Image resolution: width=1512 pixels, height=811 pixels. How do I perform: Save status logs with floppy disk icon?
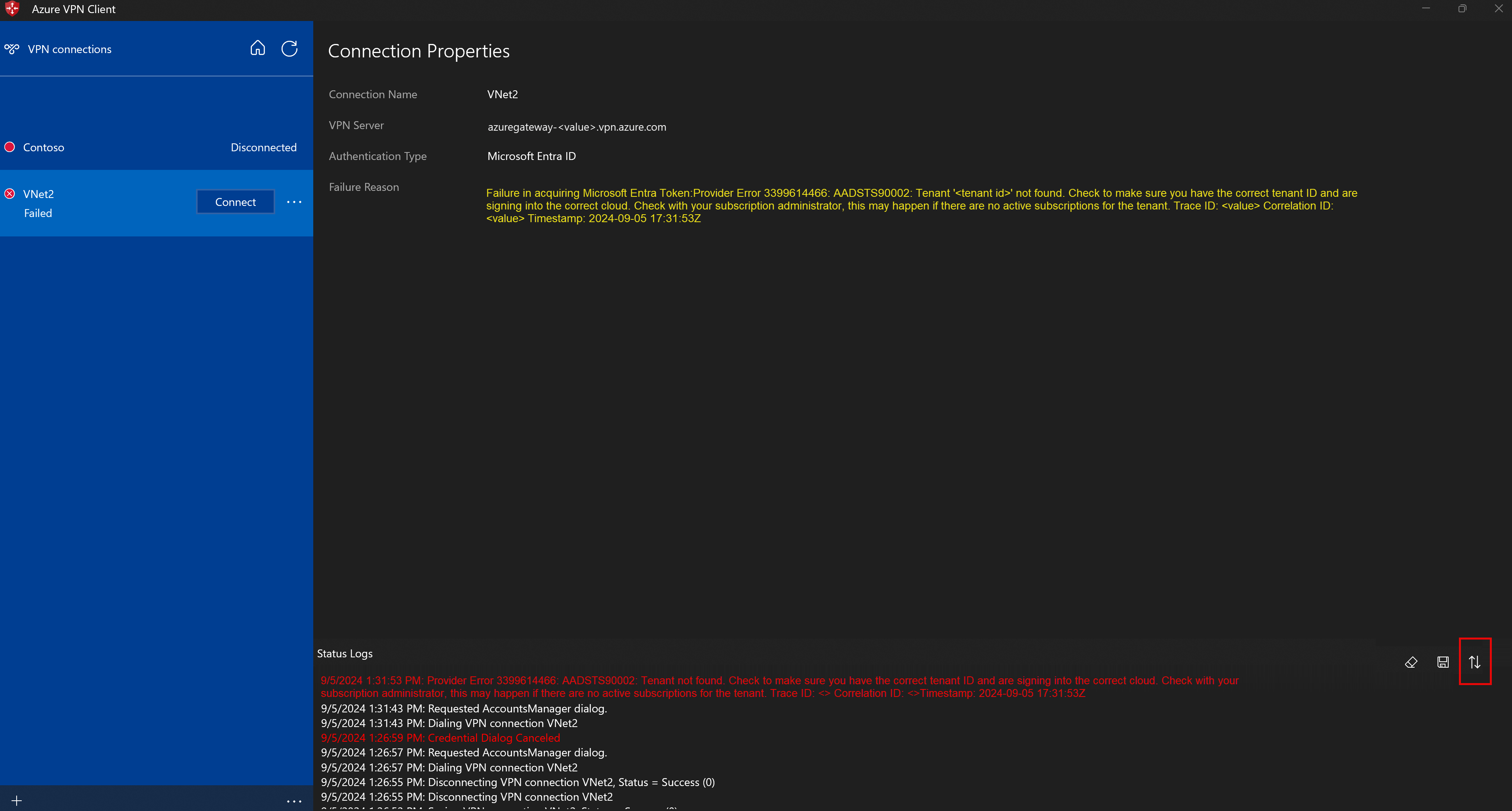tap(1443, 662)
